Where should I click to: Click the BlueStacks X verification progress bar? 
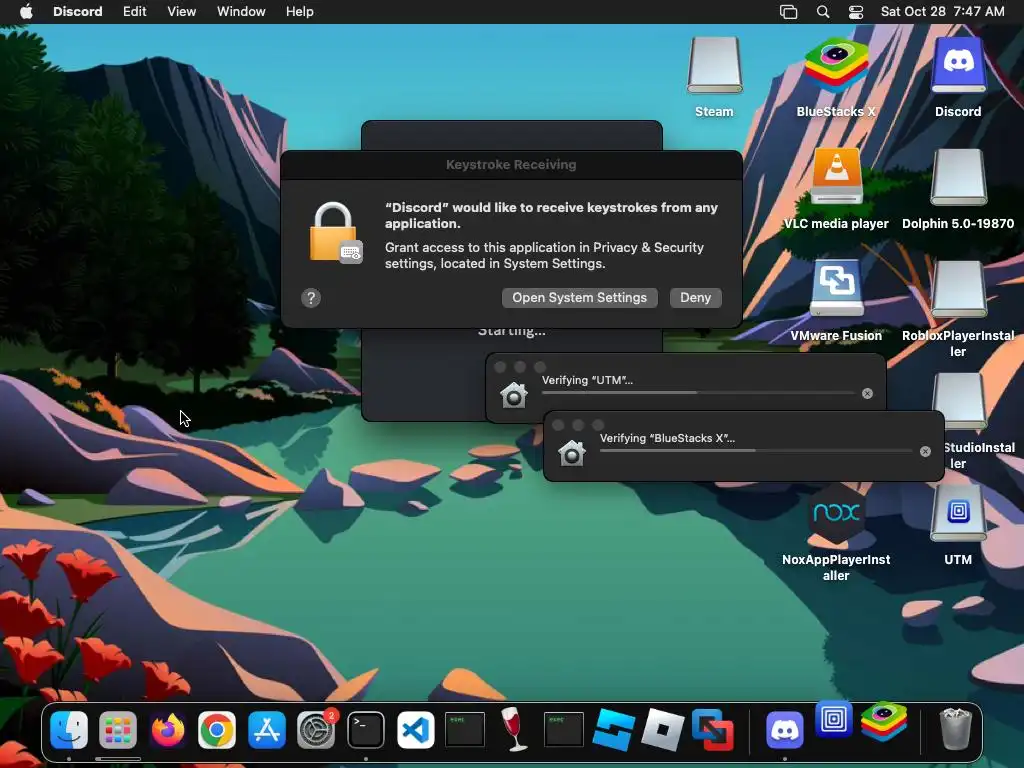point(756,451)
